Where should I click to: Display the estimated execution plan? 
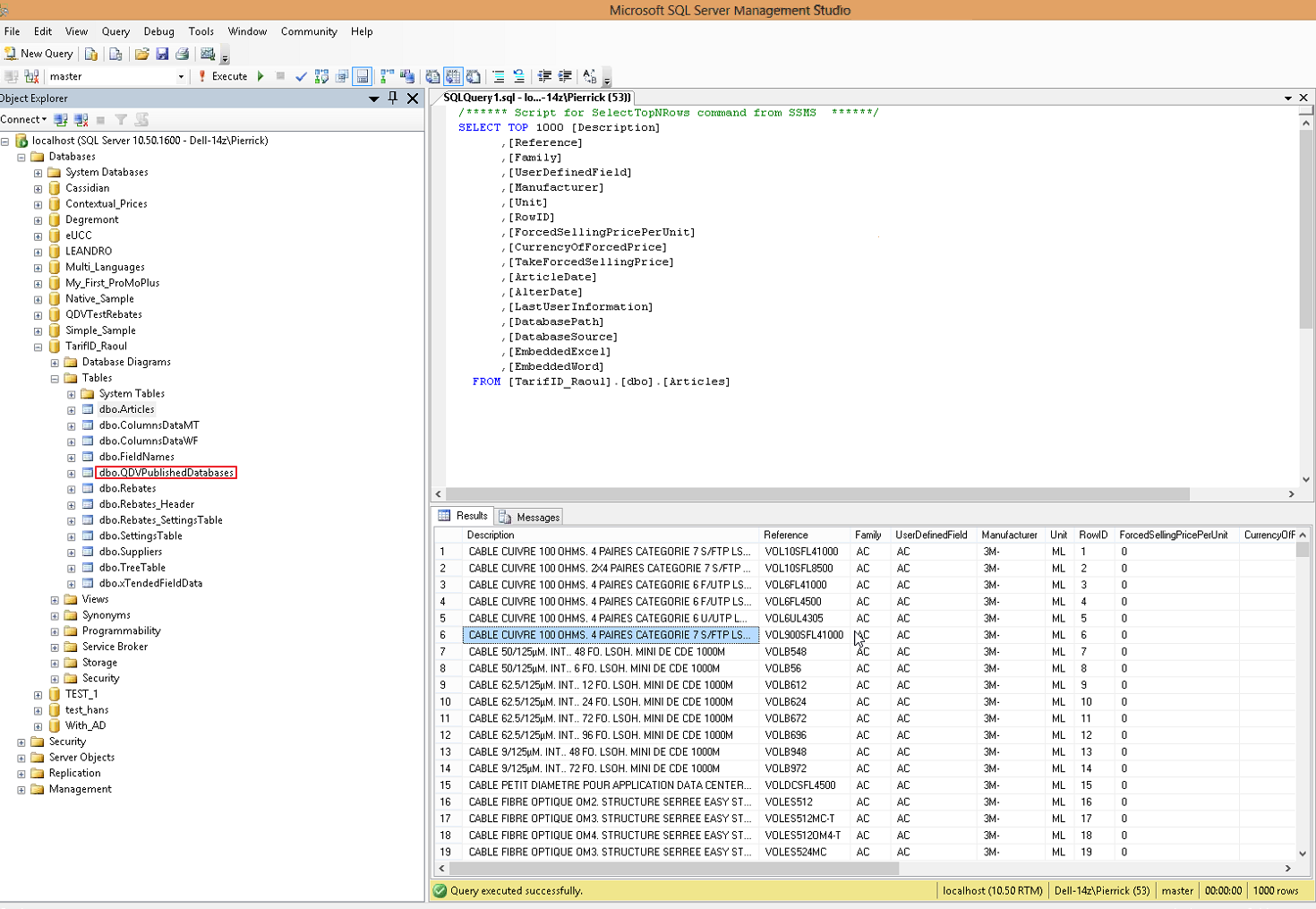coord(321,76)
